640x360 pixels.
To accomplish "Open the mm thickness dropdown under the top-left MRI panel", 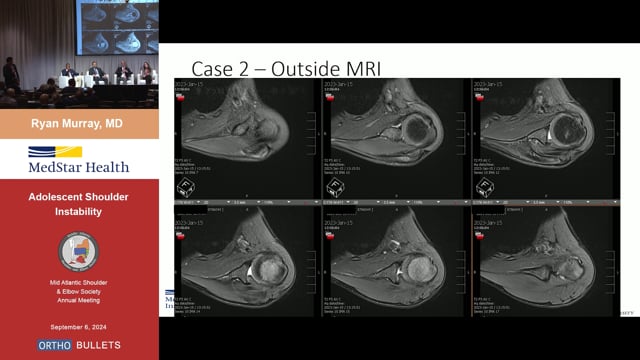I will click(247, 202).
